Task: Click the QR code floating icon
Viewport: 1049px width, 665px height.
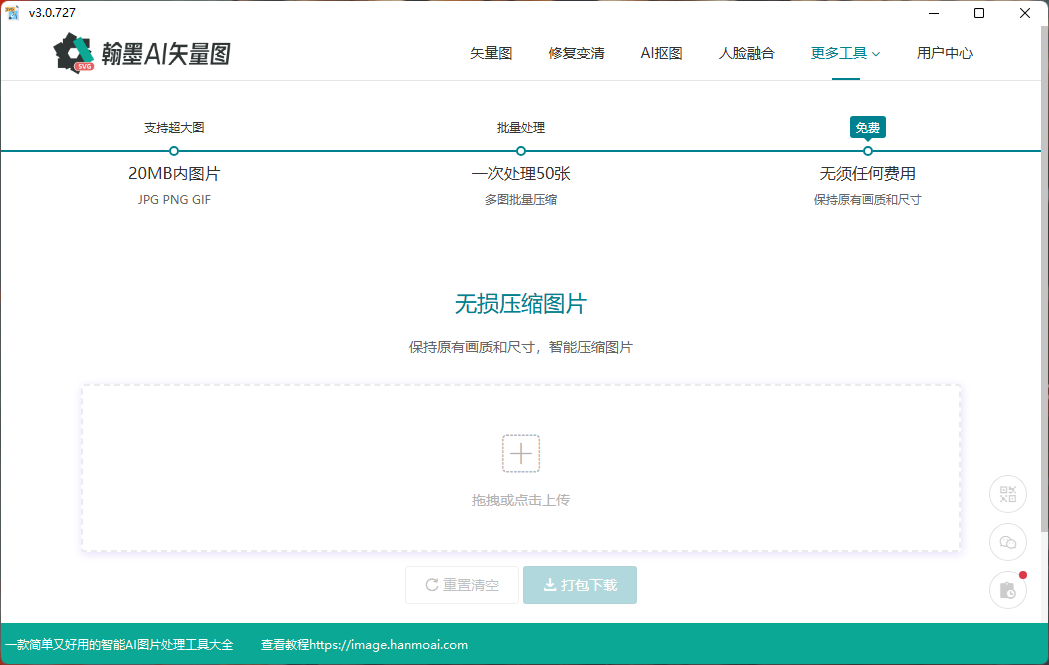Action: tap(1008, 494)
